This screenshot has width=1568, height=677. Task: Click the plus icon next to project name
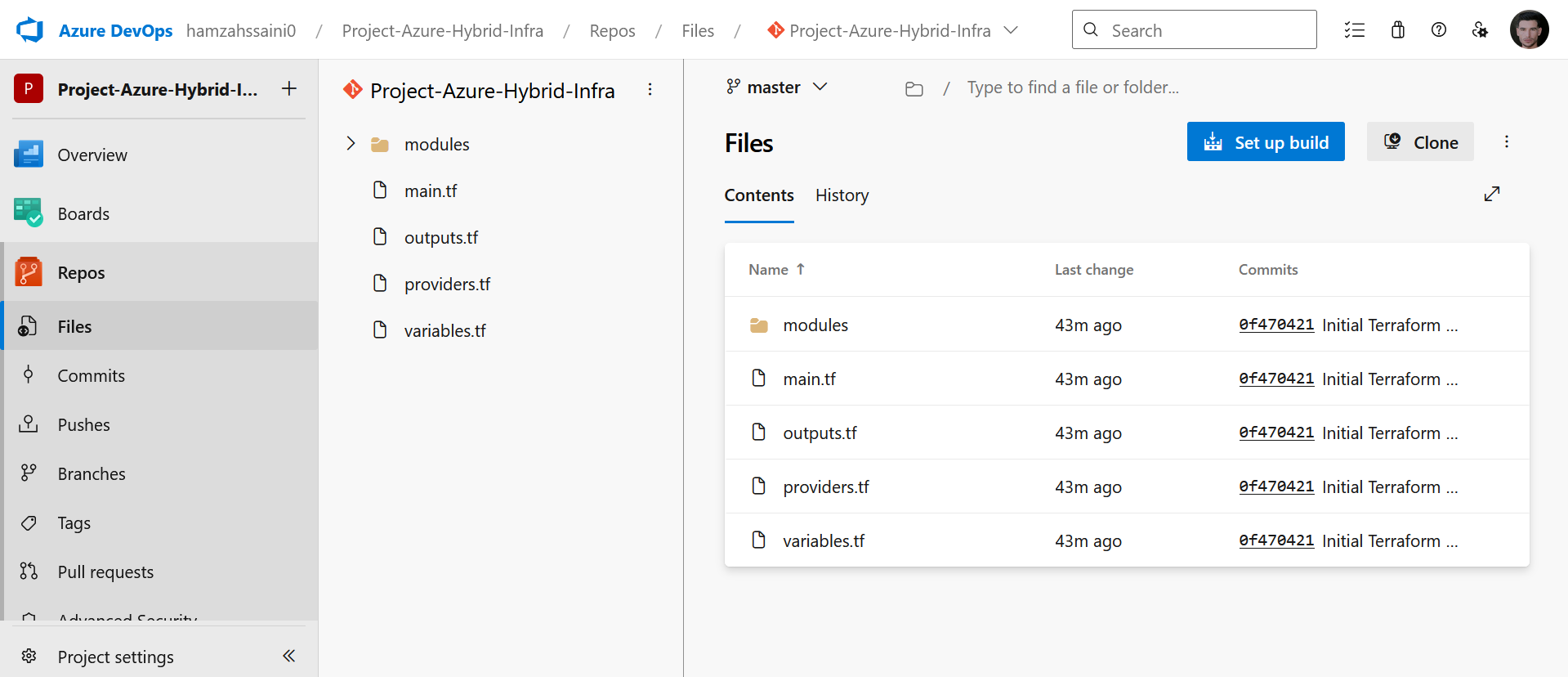(x=289, y=88)
